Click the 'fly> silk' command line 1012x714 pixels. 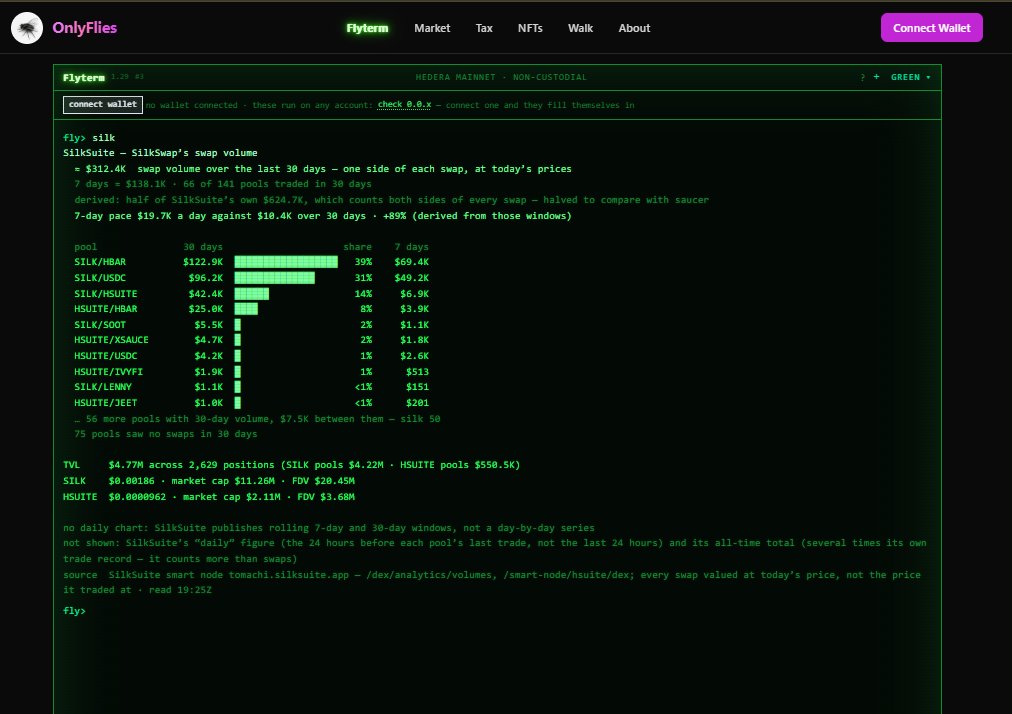click(89, 138)
